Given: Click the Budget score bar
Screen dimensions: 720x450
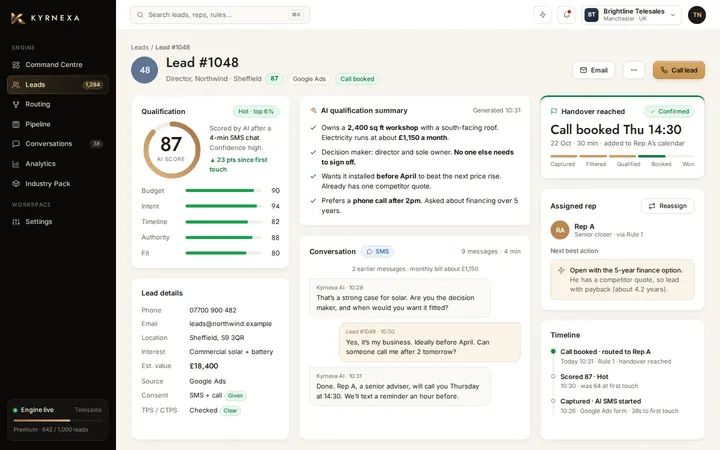Looking at the screenshot, I should (x=223, y=191).
